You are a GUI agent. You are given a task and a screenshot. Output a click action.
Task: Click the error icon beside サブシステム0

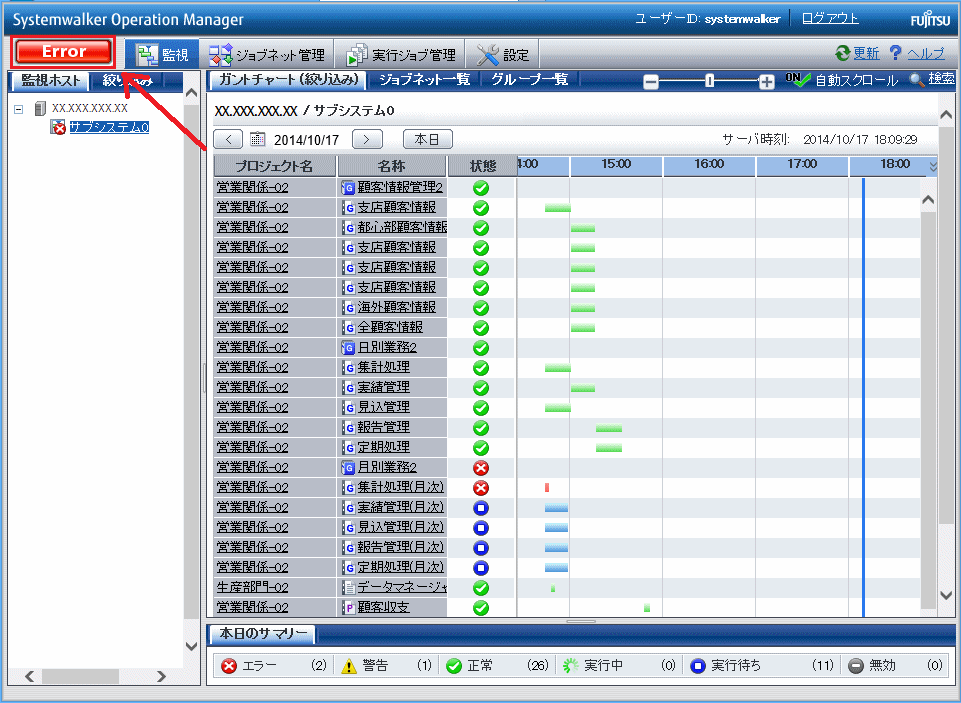click(58, 127)
